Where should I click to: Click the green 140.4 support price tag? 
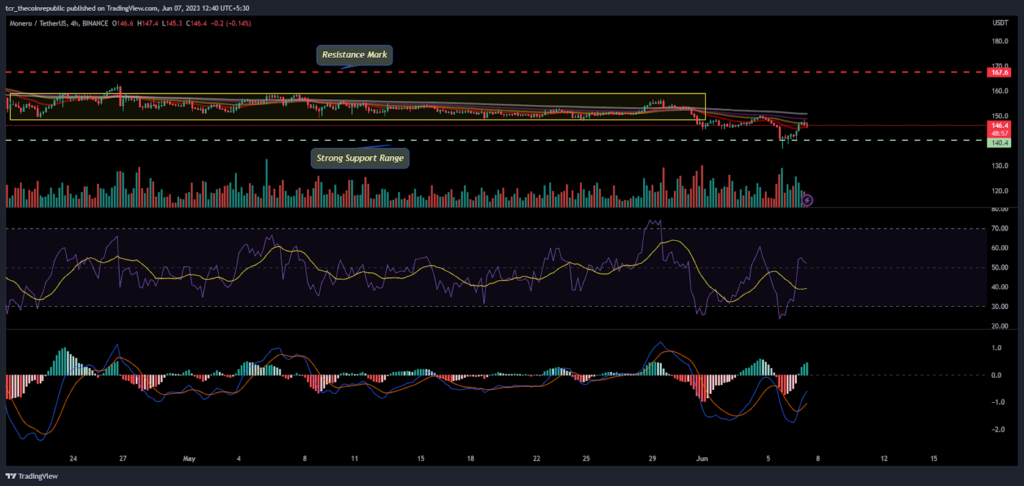(x=999, y=141)
